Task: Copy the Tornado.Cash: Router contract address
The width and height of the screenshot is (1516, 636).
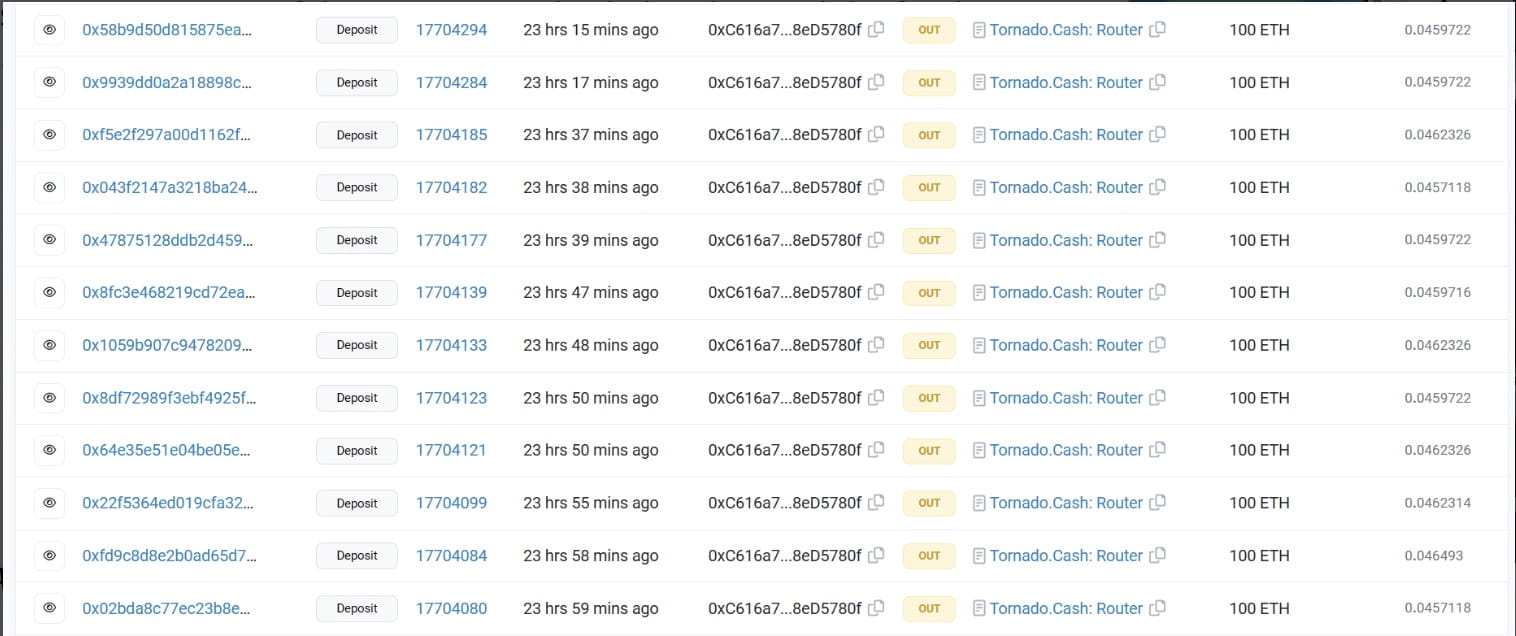Action: point(1158,30)
